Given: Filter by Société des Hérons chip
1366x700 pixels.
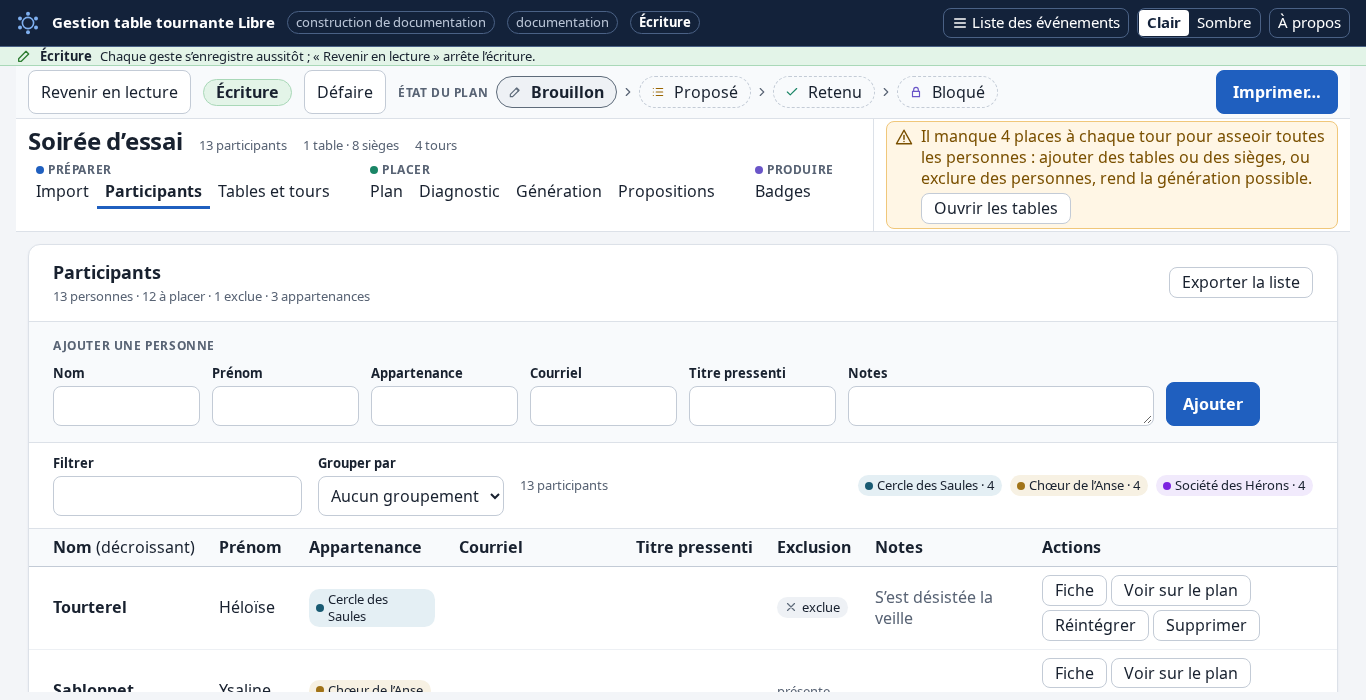Looking at the screenshot, I should coord(1234,485).
